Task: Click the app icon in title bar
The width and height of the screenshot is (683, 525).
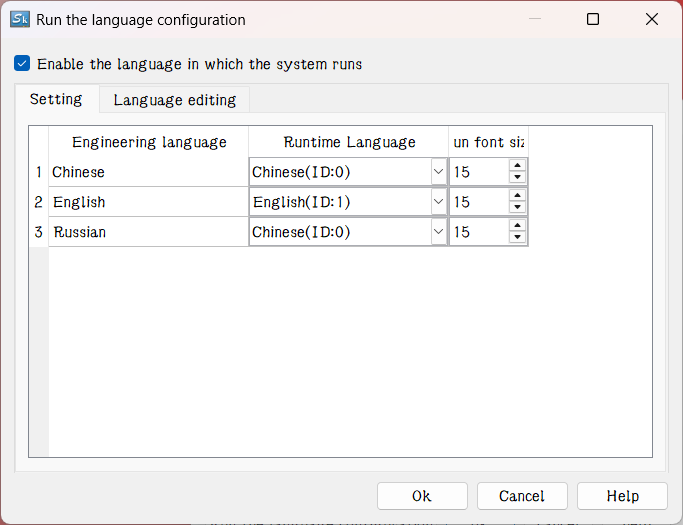Action: coord(21,19)
